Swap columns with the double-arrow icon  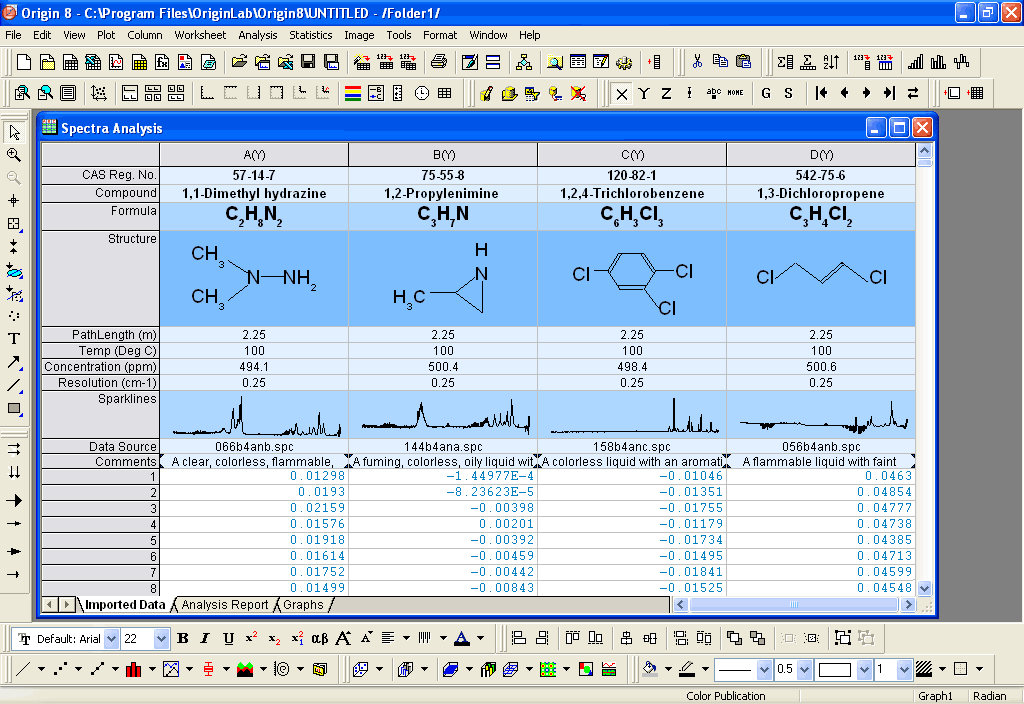(913, 93)
